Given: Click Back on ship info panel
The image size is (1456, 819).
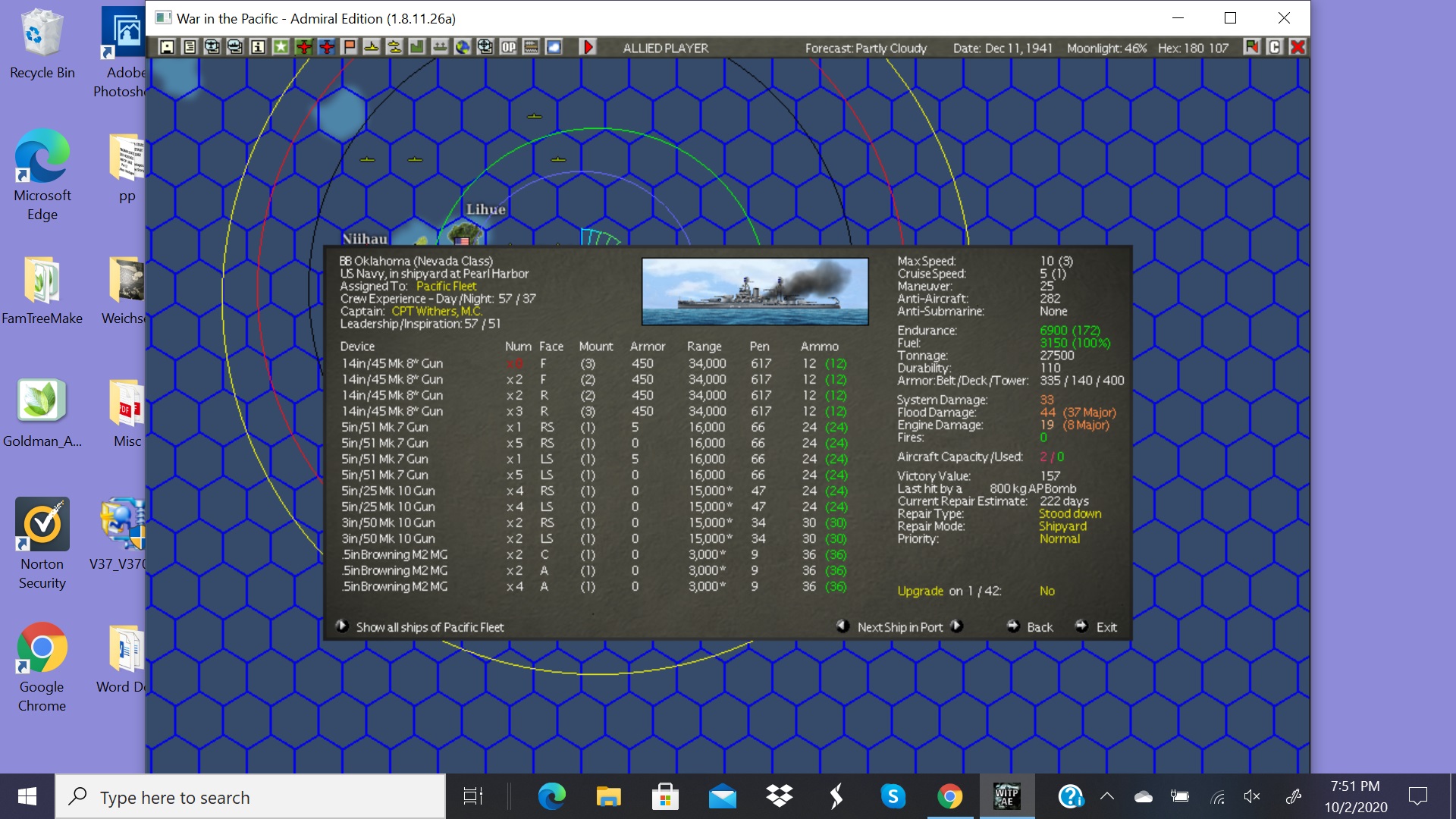Looking at the screenshot, I should point(1039,627).
